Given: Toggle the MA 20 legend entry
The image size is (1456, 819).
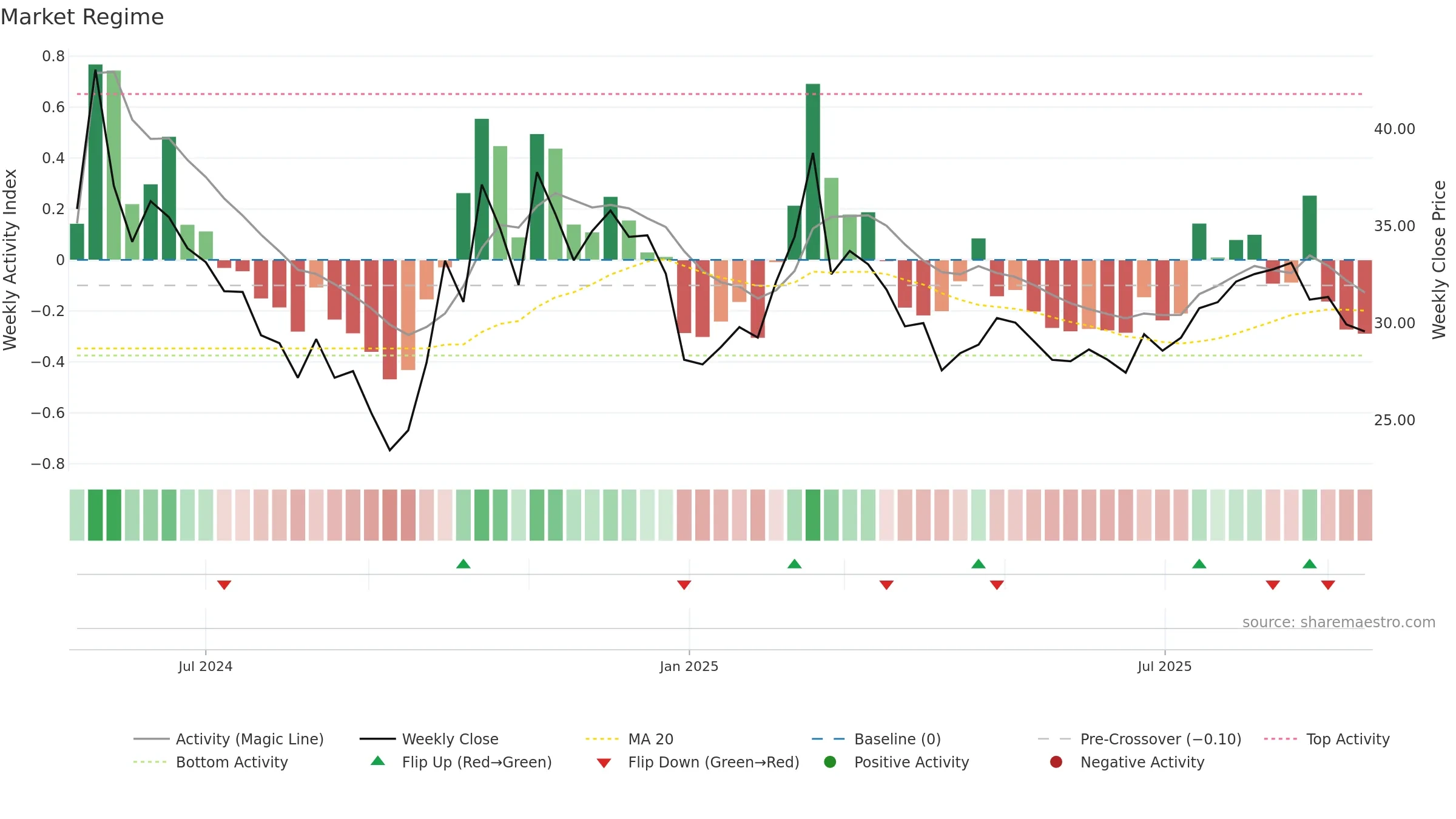Looking at the screenshot, I should tap(629, 739).
